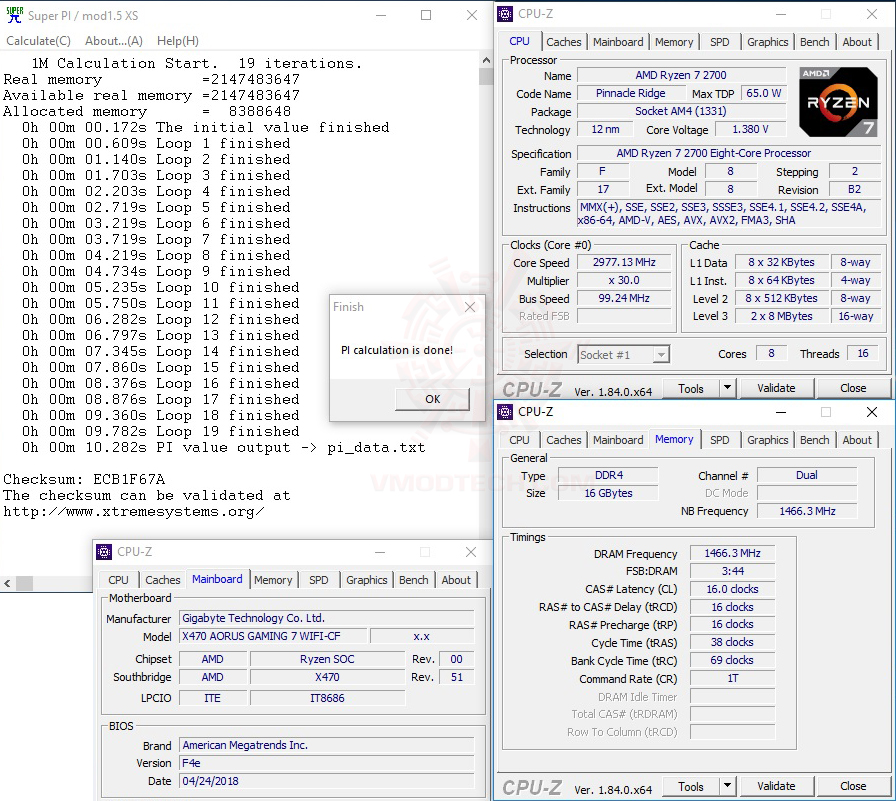Open the Calculate menu in Super PI
896x801 pixels.
[x=38, y=40]
